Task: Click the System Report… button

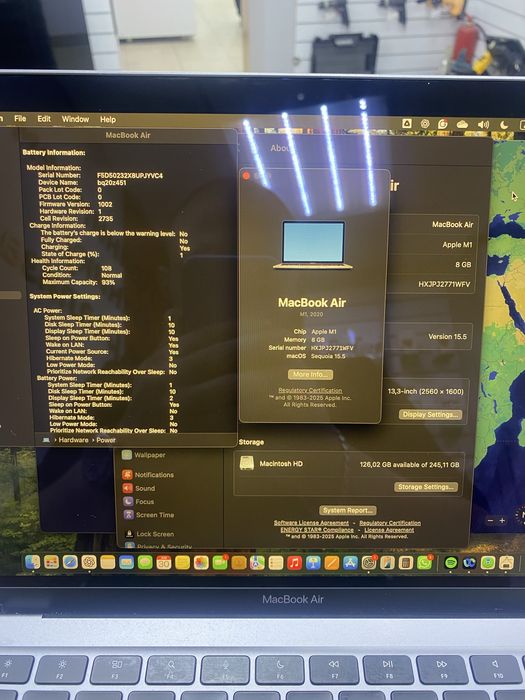Action: [x=348, y=510]
